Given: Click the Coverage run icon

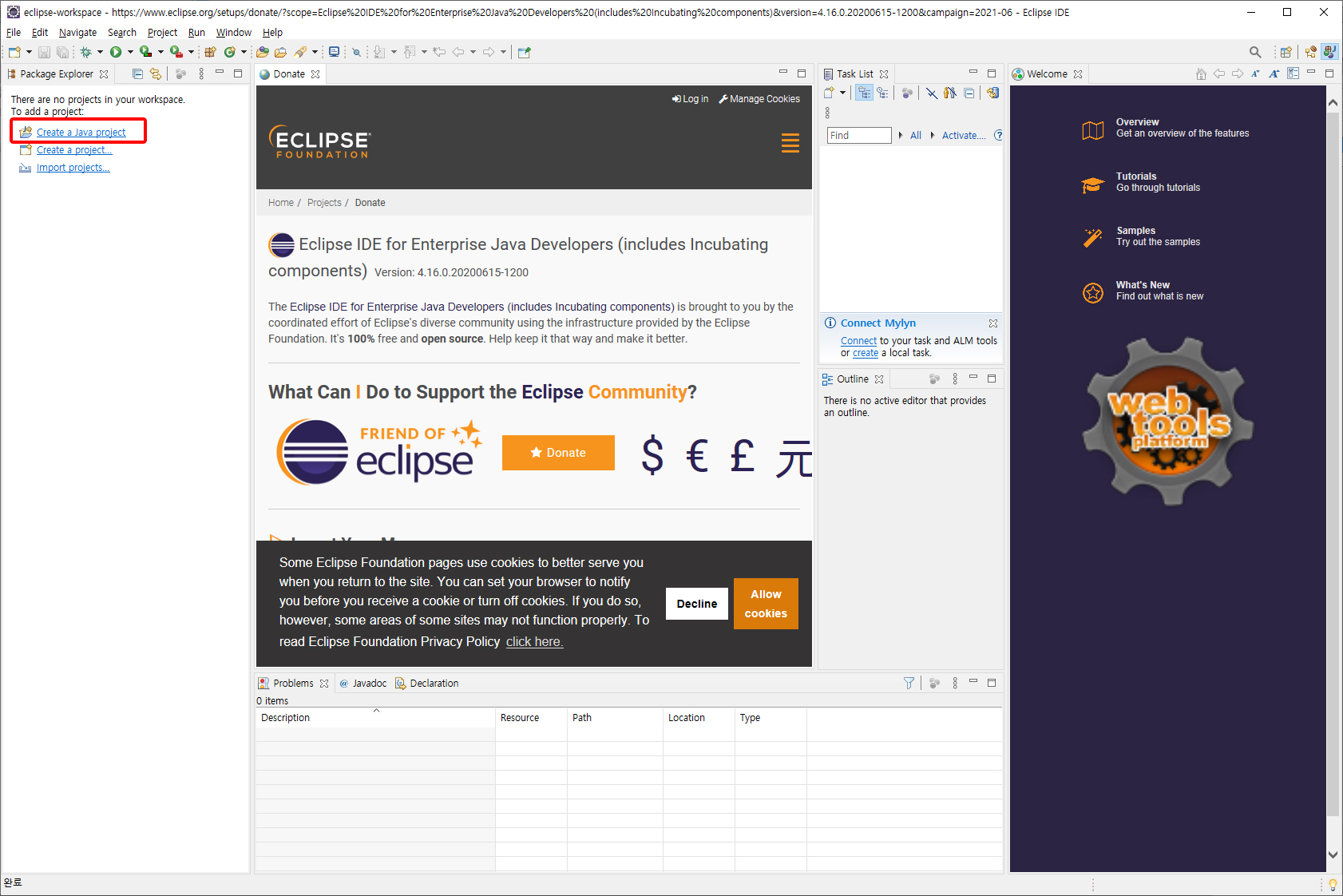Looking at the screenshot, I should [x=145, y=52].
